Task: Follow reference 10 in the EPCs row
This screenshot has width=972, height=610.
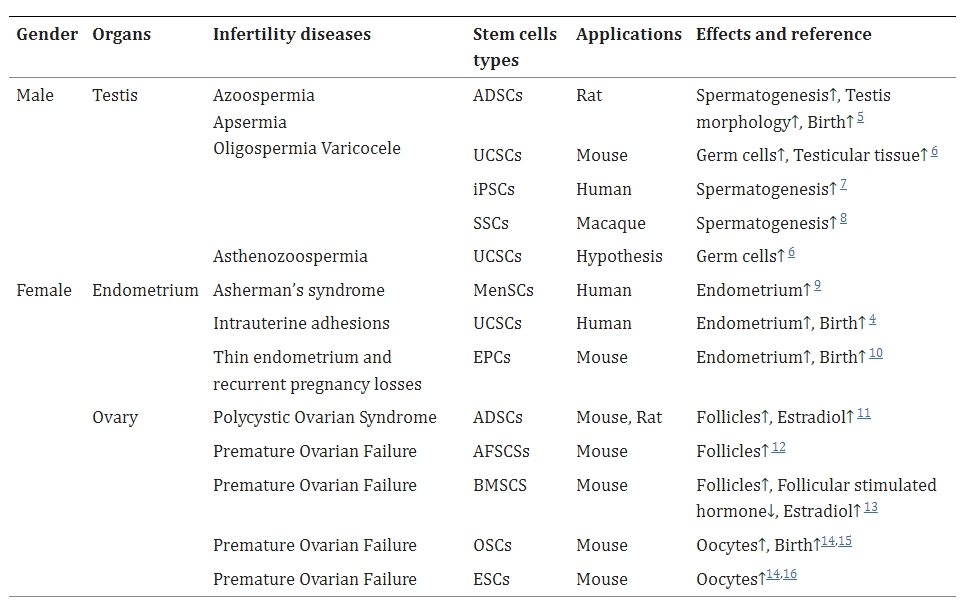Action: (x=876, y=353)
